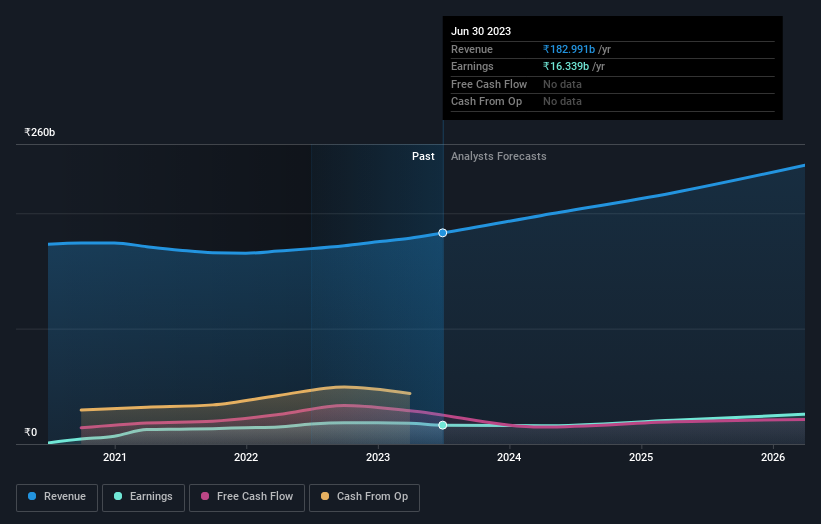821x524 pixels.
Task: Click the Cash From Op label in tooltip
Action: click(486, 102)
